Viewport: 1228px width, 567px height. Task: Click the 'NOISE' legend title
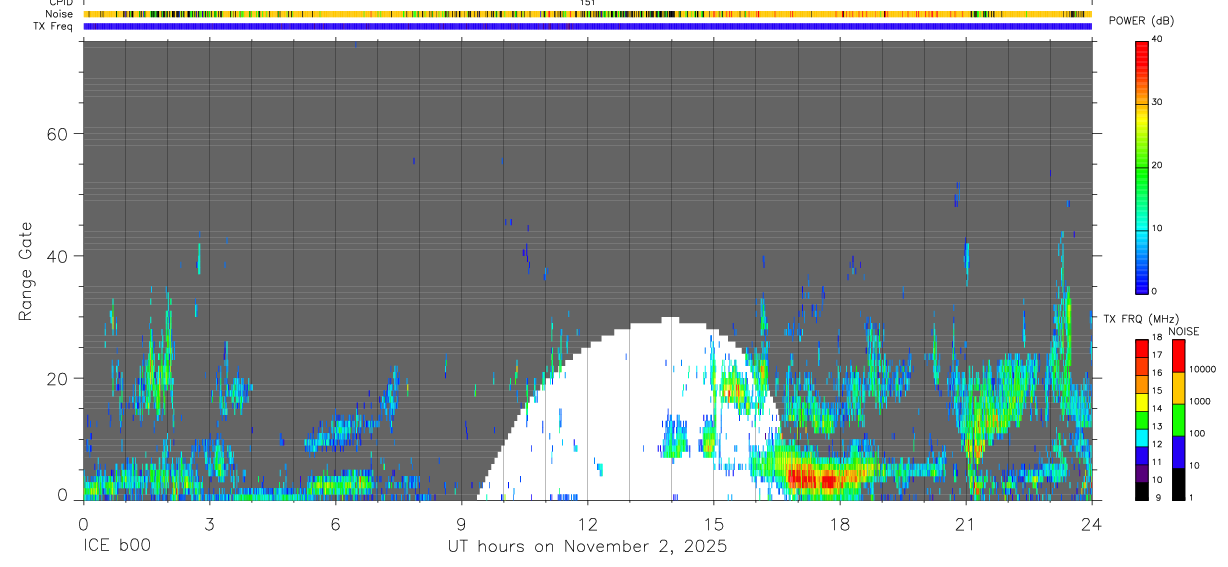(1183, 331)
